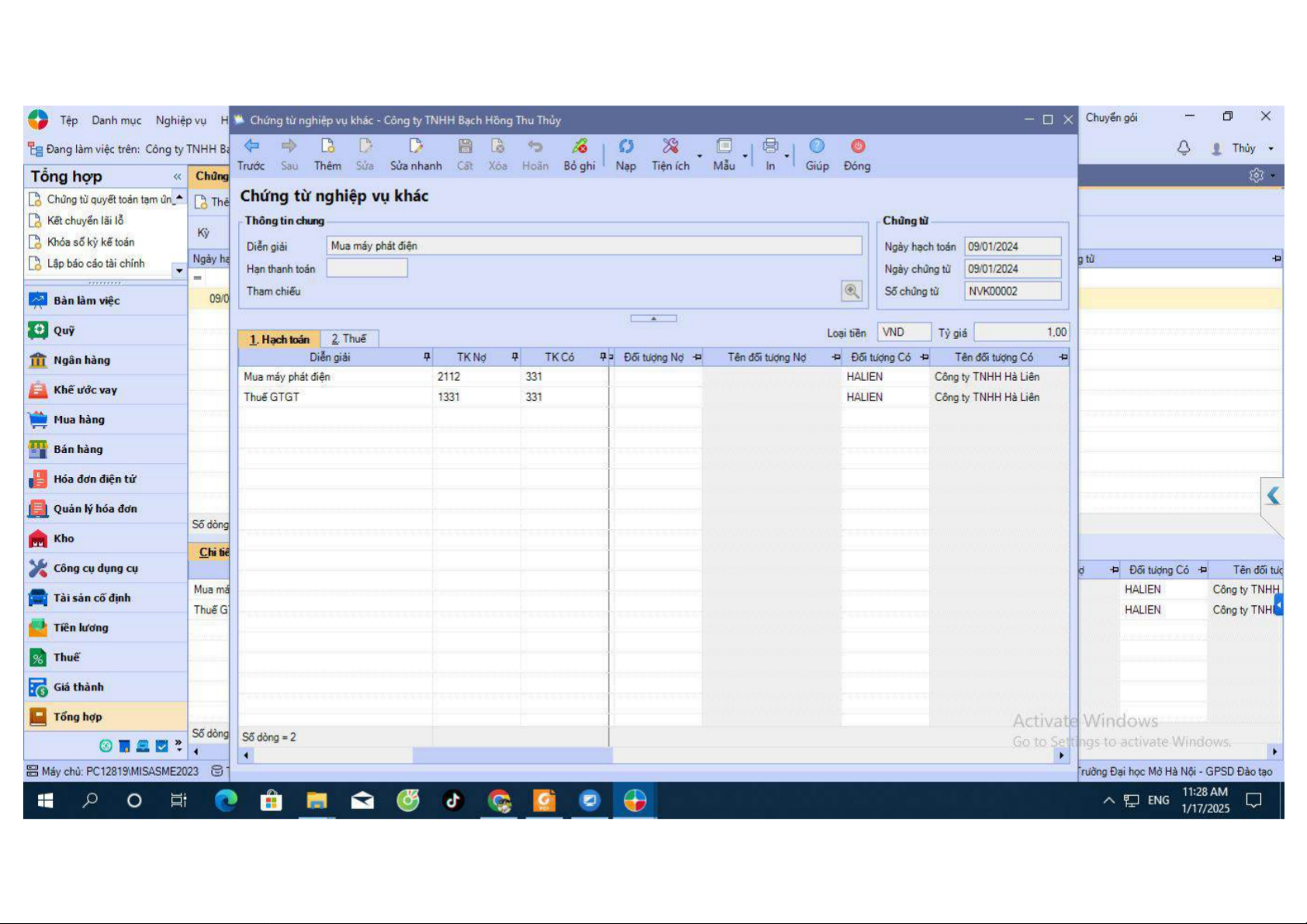
Task: Click the horizontal scrollbar in grid
Action: 512,755
